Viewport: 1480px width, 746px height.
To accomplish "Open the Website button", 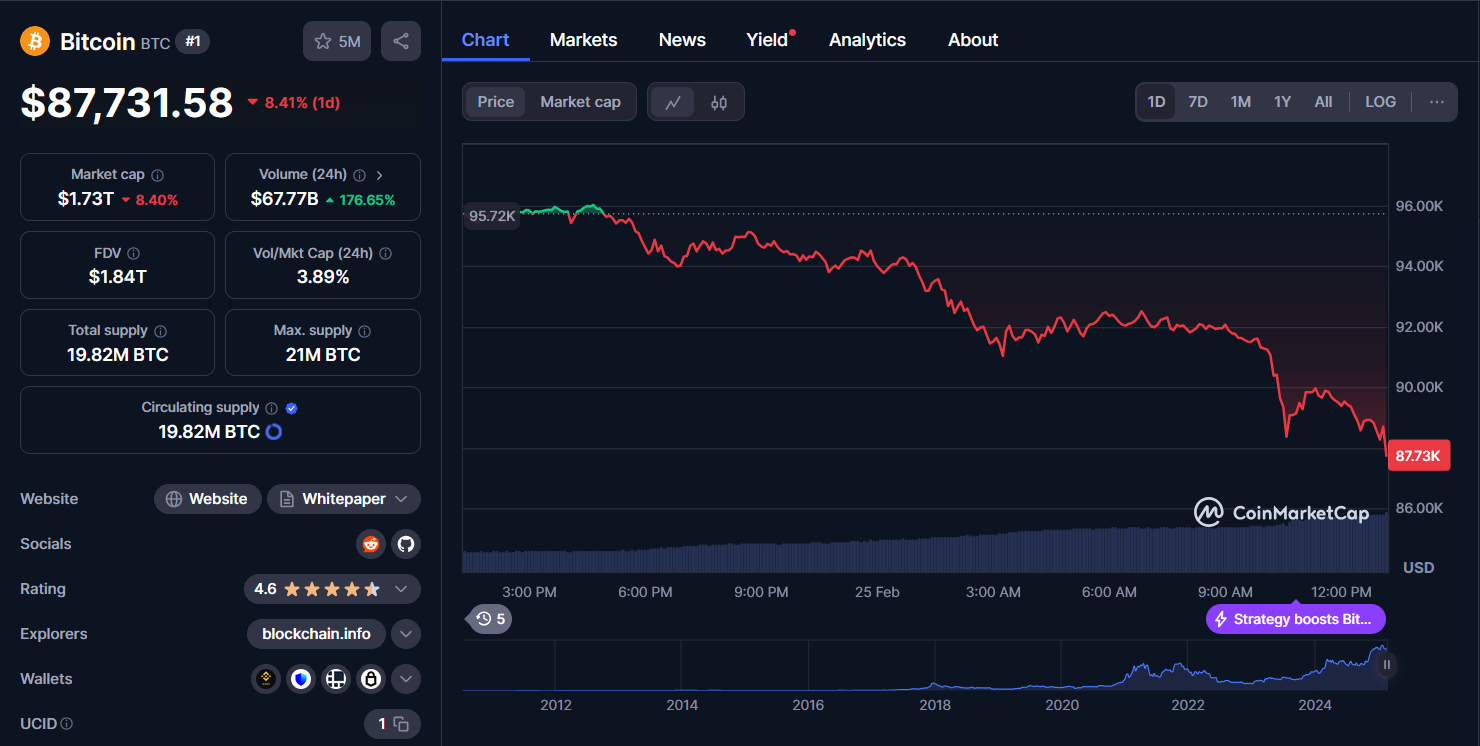I will pos(207,498).
